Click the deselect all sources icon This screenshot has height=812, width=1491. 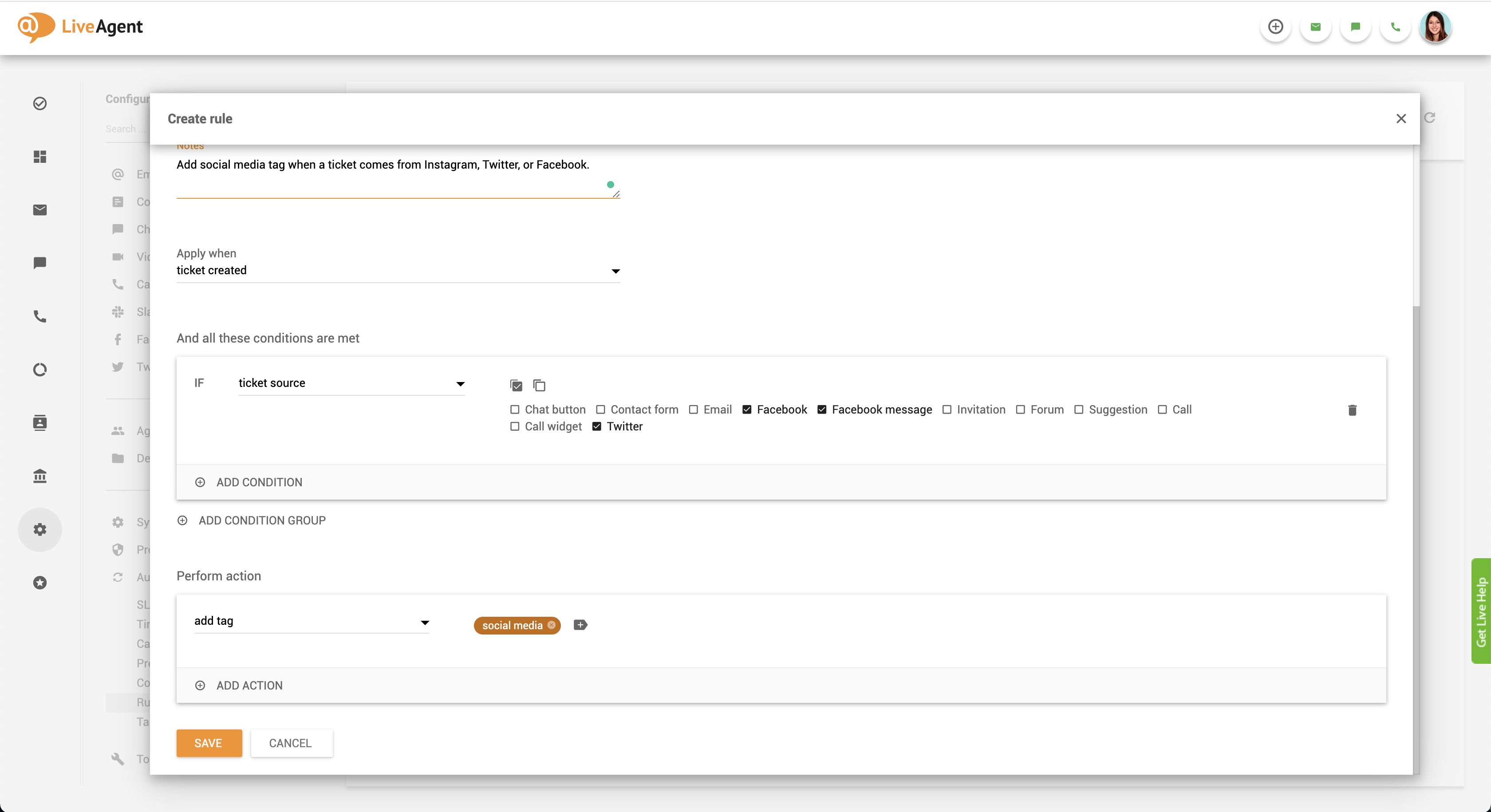tap(540, 386)
